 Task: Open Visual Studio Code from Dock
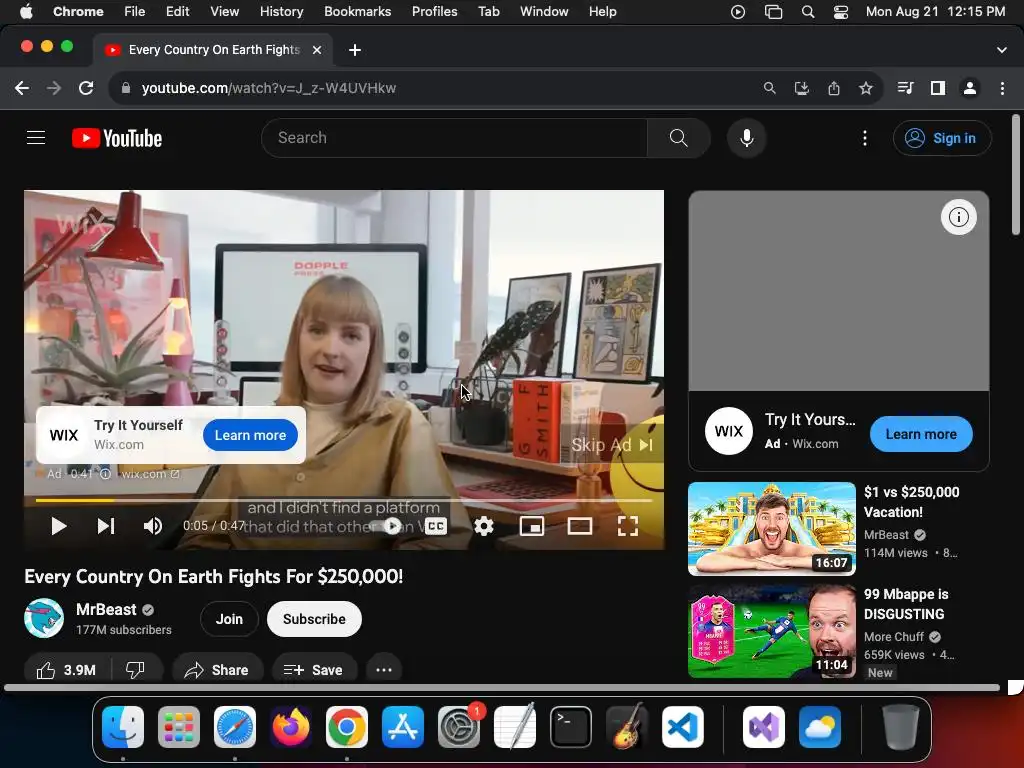point(683,727)
